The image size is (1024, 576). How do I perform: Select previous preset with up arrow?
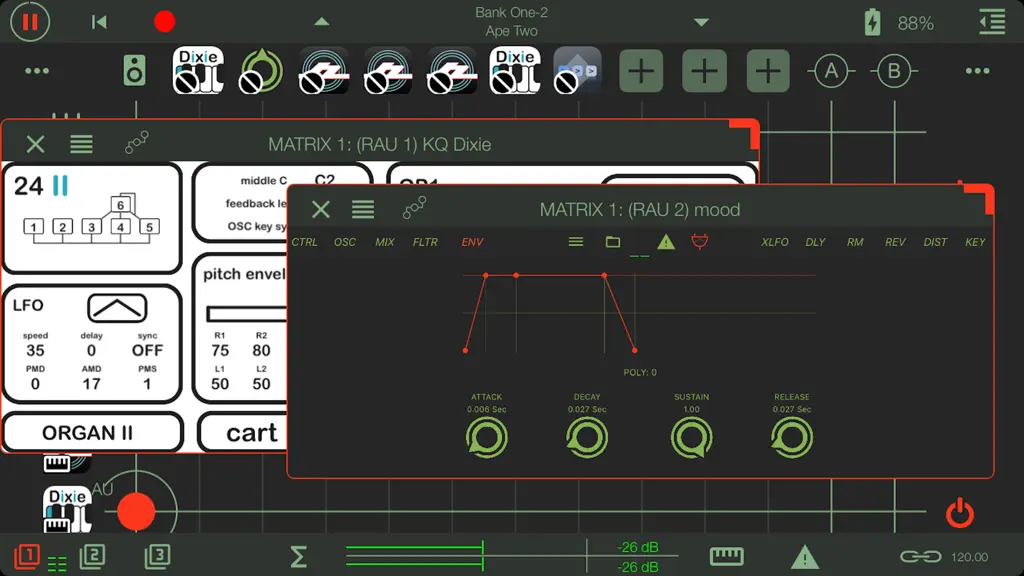pyautogui.click(x=321, y=22)
